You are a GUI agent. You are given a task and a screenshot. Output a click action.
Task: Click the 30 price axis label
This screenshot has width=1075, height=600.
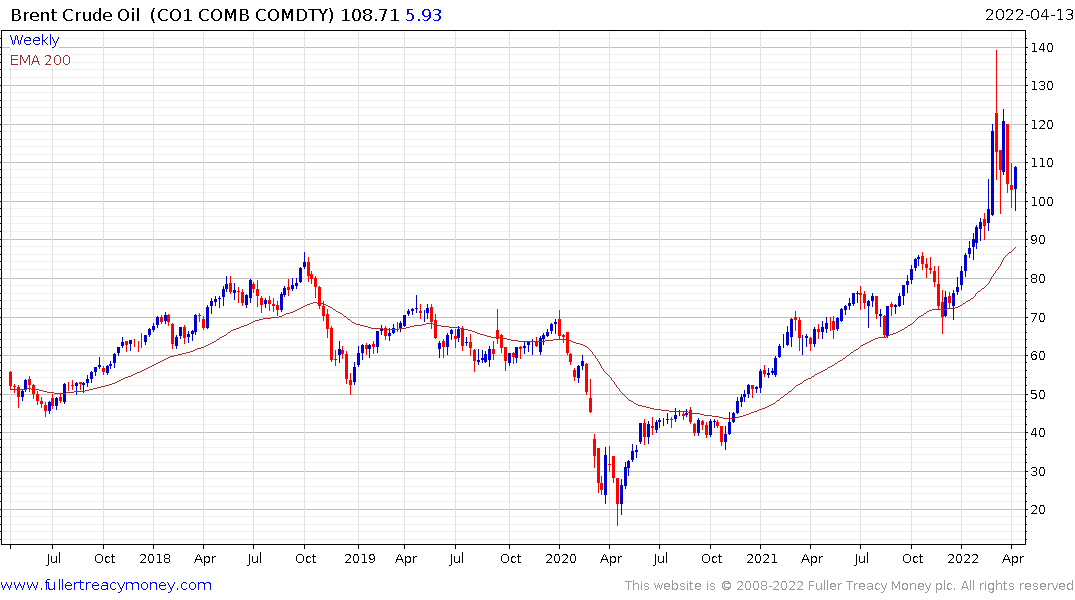[1038, 471]
